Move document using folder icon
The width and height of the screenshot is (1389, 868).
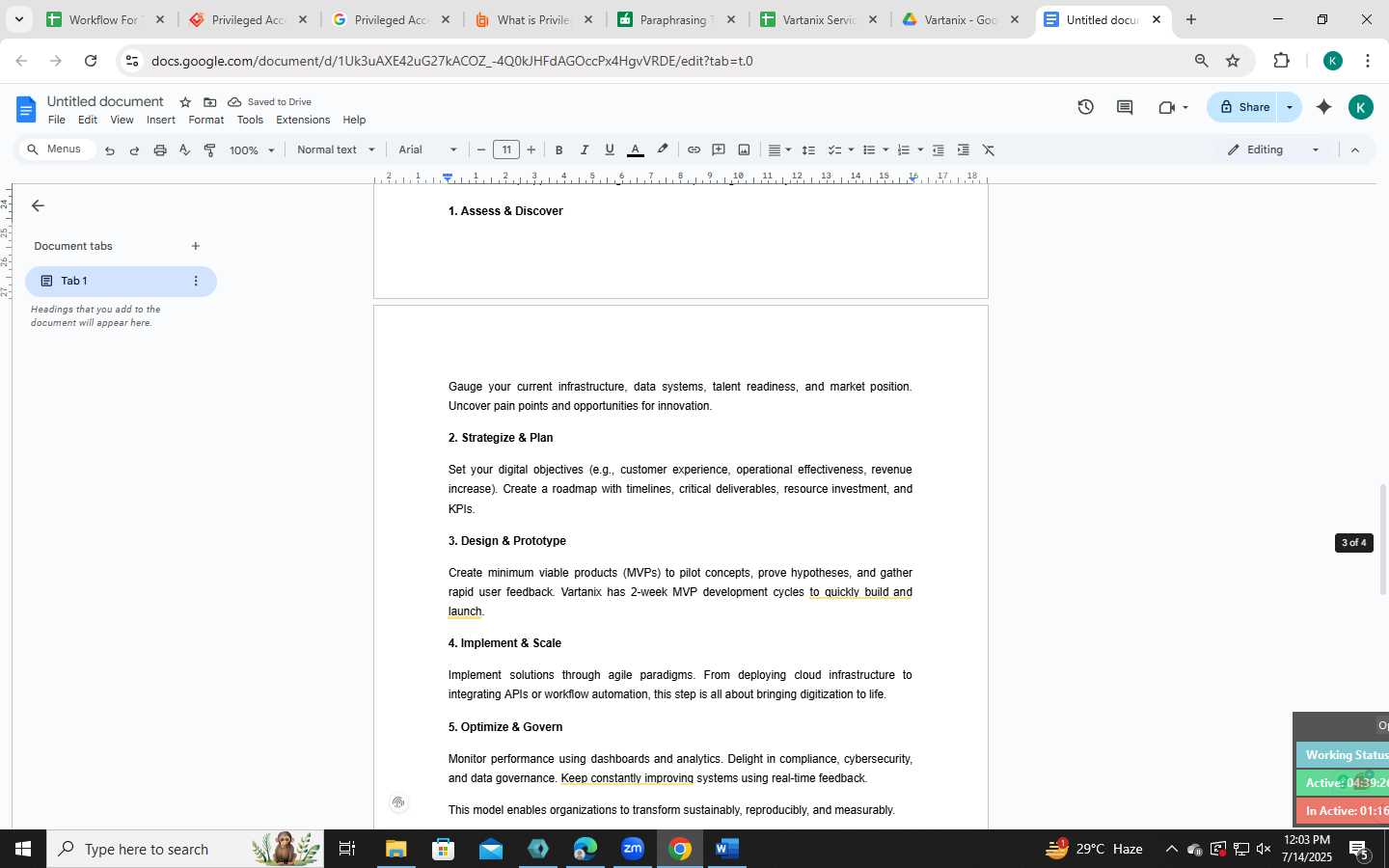(x=209, y=102)
